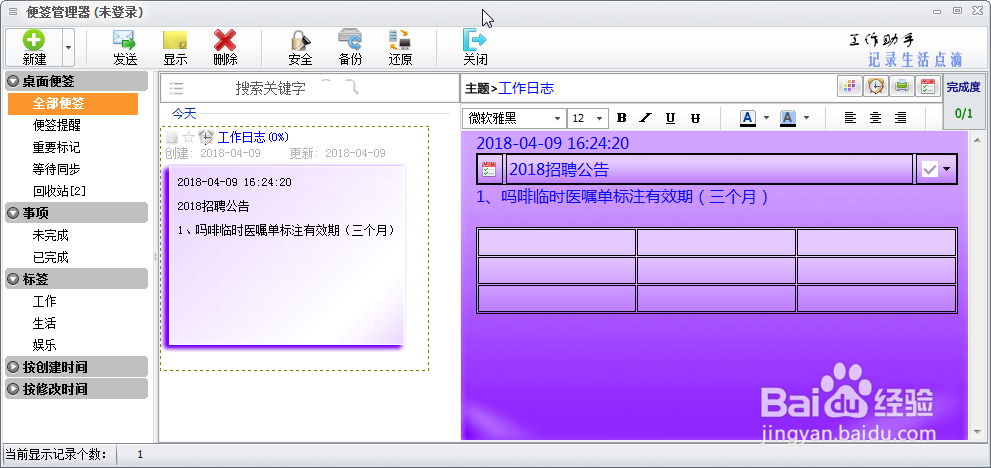991x468 pixels.
Task: Open the font color dropdown arrow
Action: pos(767,118)
